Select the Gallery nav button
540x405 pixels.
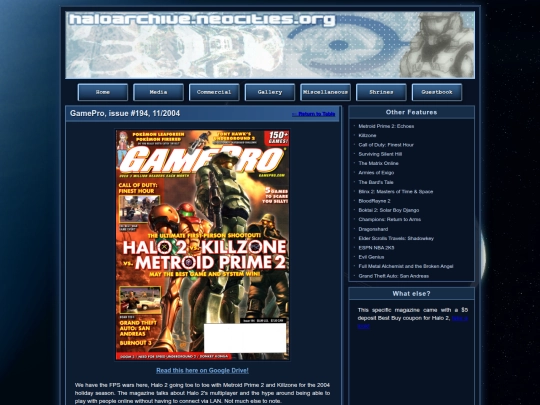pos(270,92)
